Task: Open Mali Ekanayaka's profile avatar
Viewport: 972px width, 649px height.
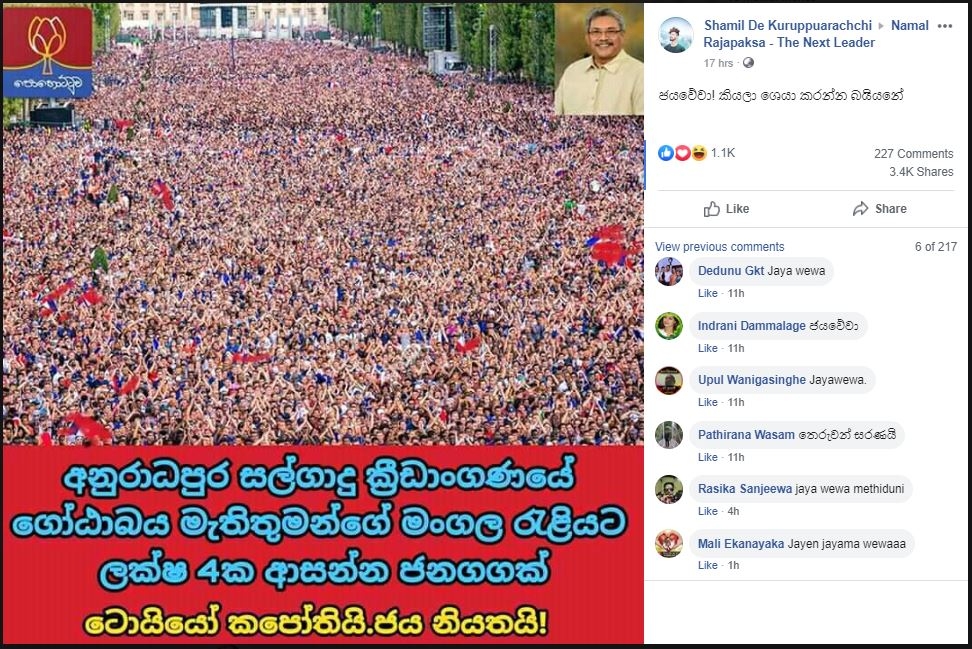Action: [x=669, y=544]
